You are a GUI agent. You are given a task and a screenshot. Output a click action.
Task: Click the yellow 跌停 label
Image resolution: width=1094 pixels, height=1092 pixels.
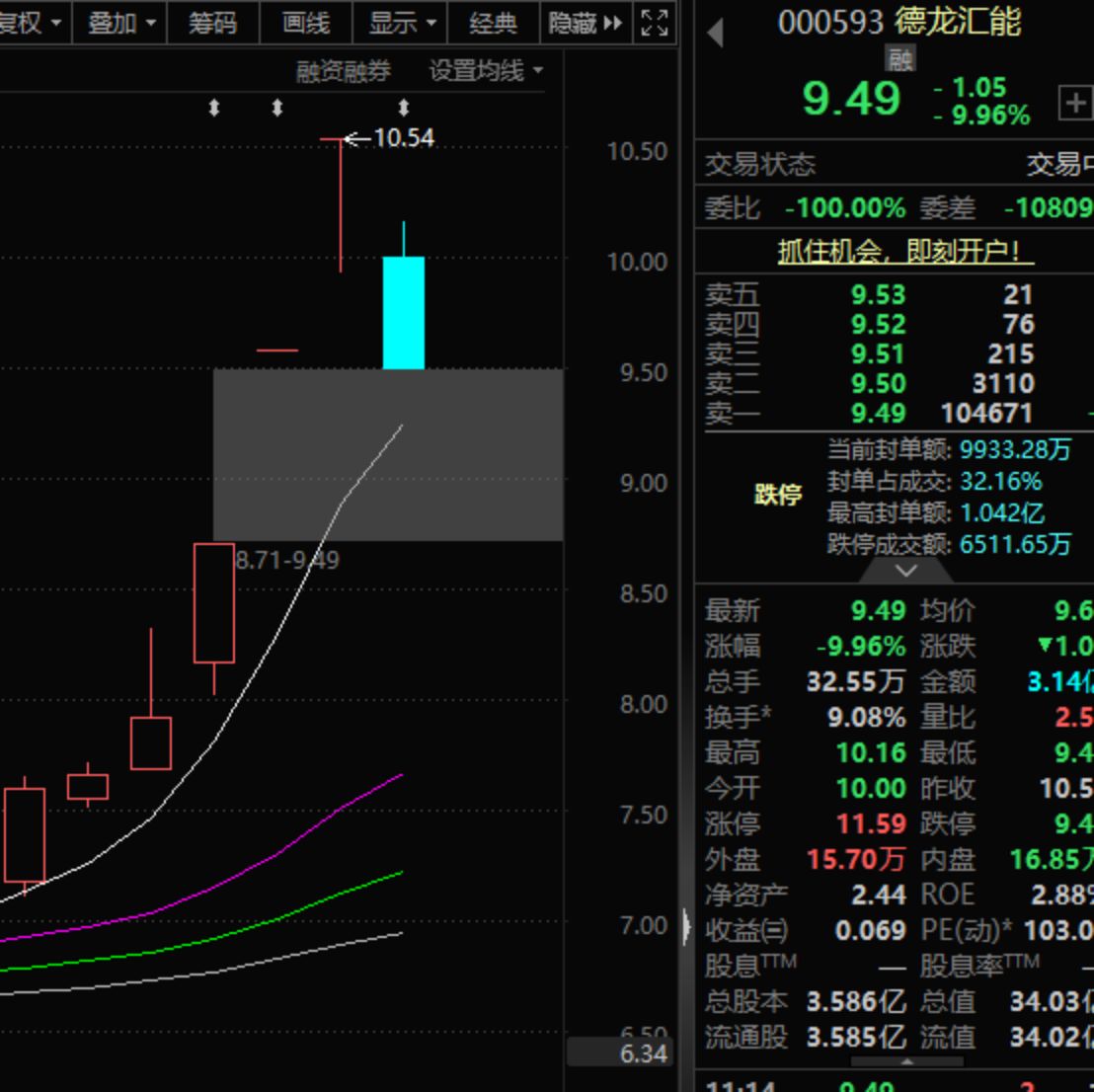778,495
